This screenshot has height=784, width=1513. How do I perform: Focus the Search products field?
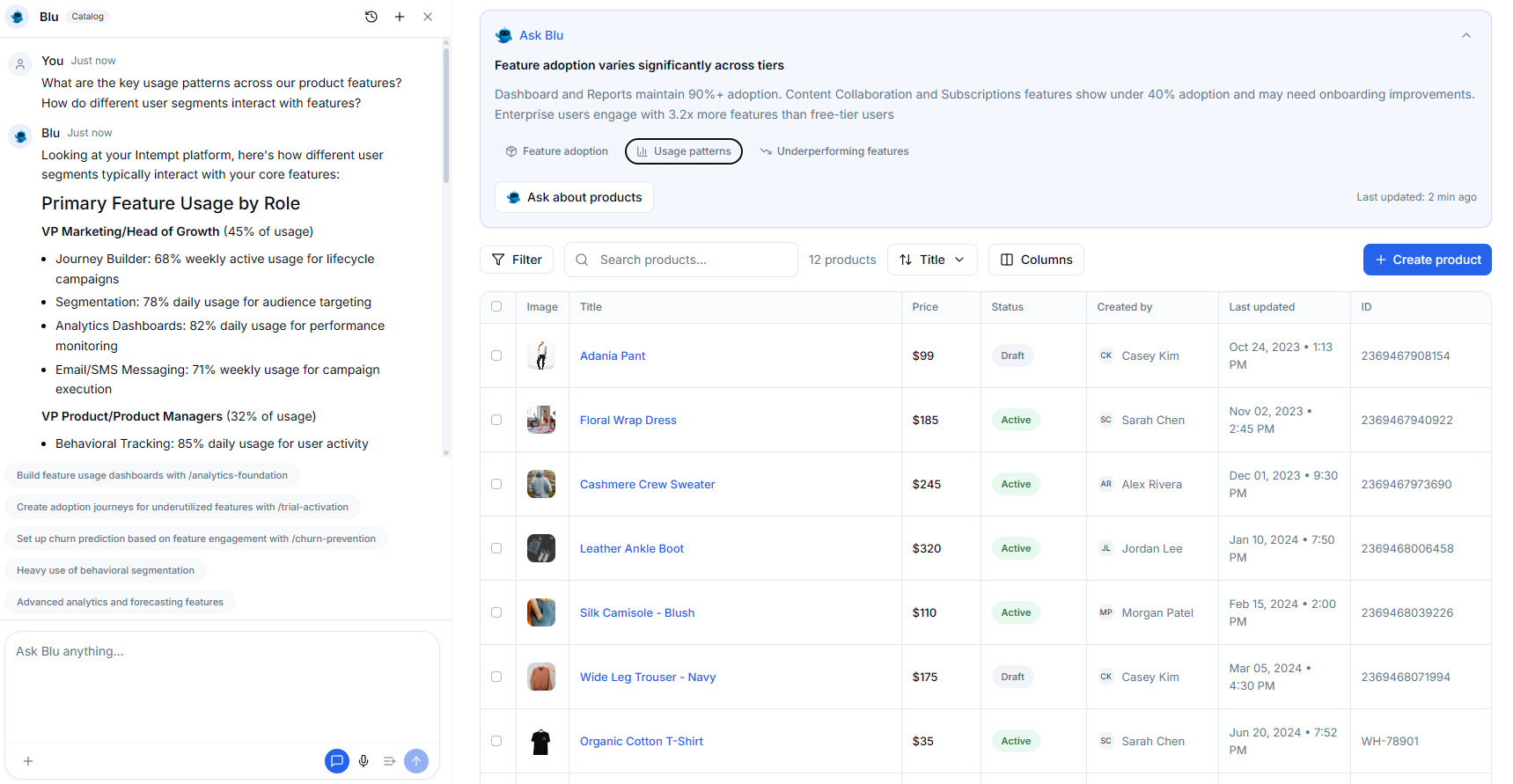pos(681,260)
